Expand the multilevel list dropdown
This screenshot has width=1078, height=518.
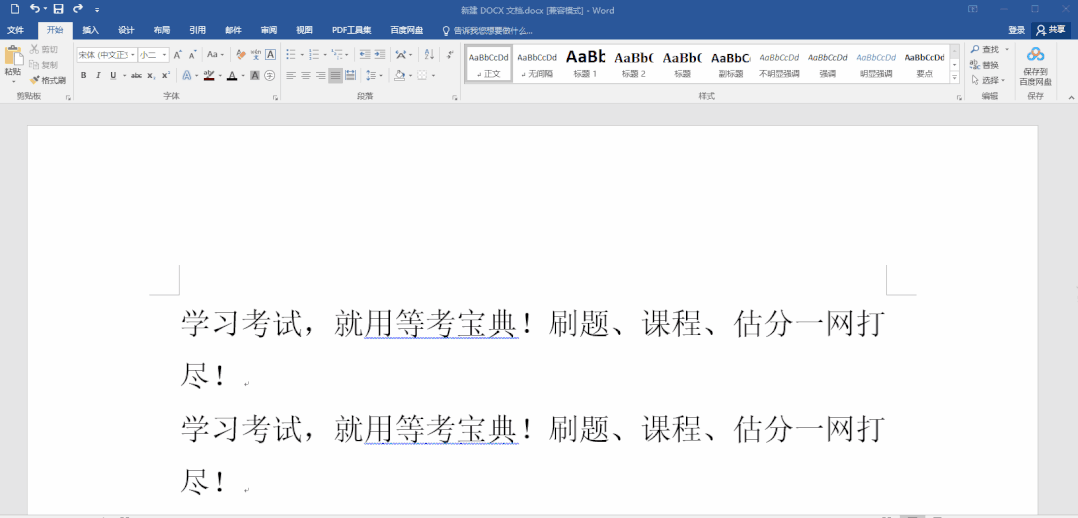(346, 54)
